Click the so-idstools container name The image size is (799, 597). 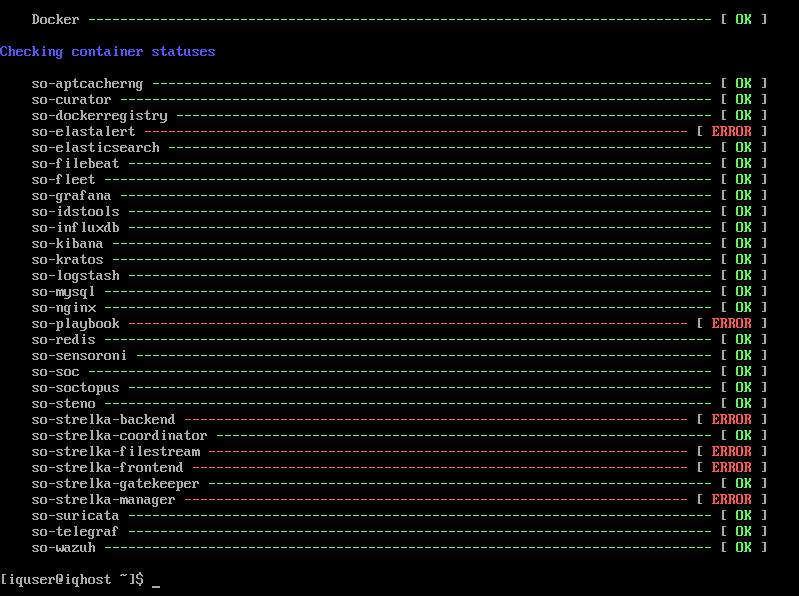[75, 211]
